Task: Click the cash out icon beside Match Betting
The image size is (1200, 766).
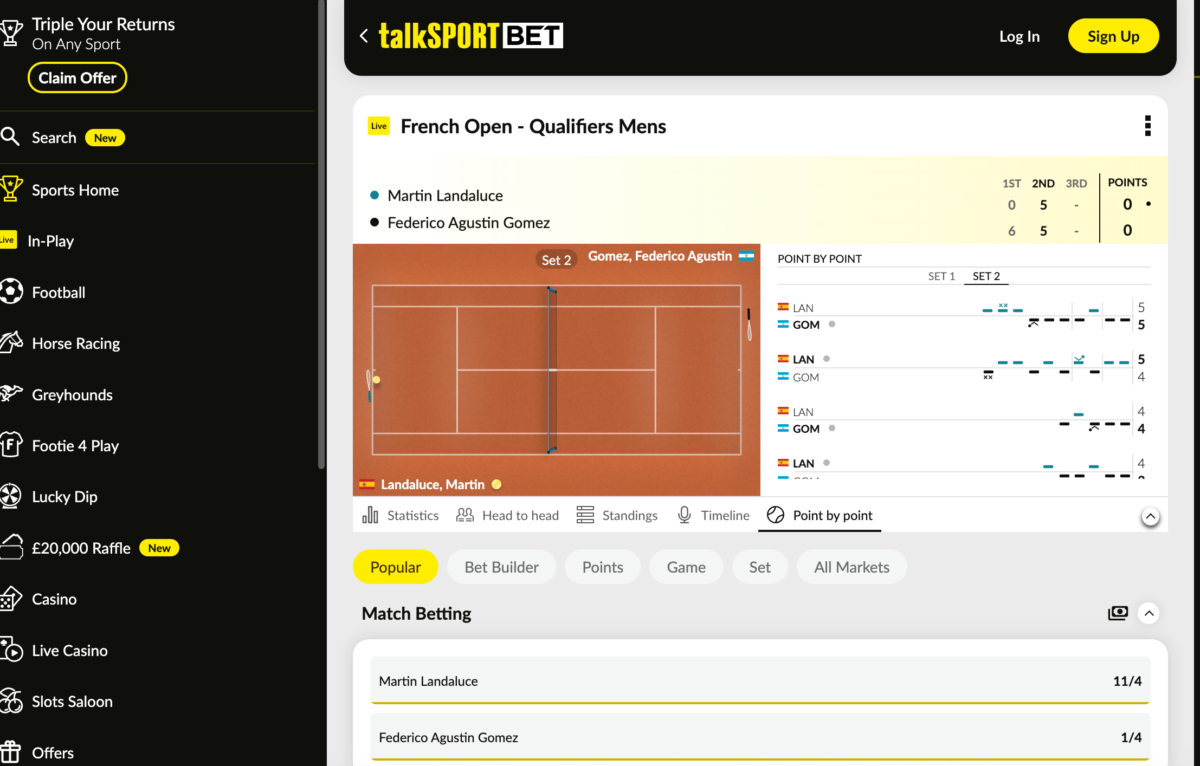Action: pyautogui.click(x=1118, y=613)
